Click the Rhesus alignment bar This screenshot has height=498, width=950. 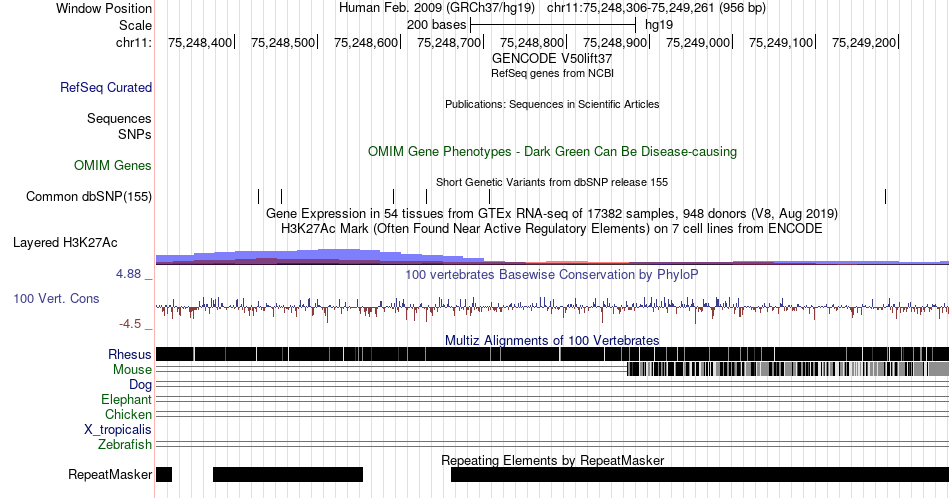(x=552, y=354)
